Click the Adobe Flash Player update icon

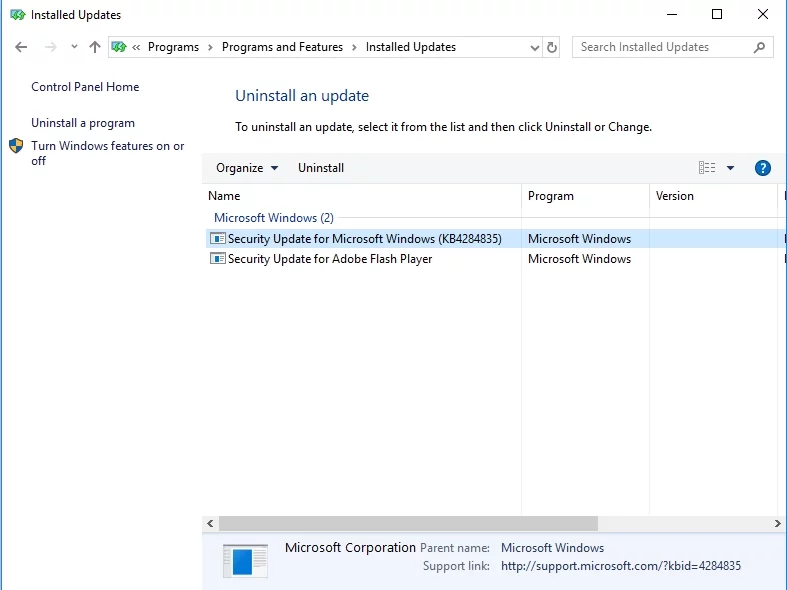tap(217, 259)
